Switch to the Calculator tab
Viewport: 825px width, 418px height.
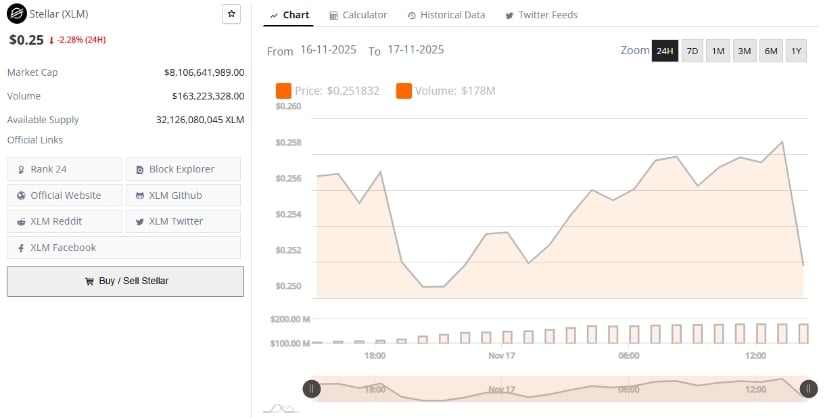[358, 15]
